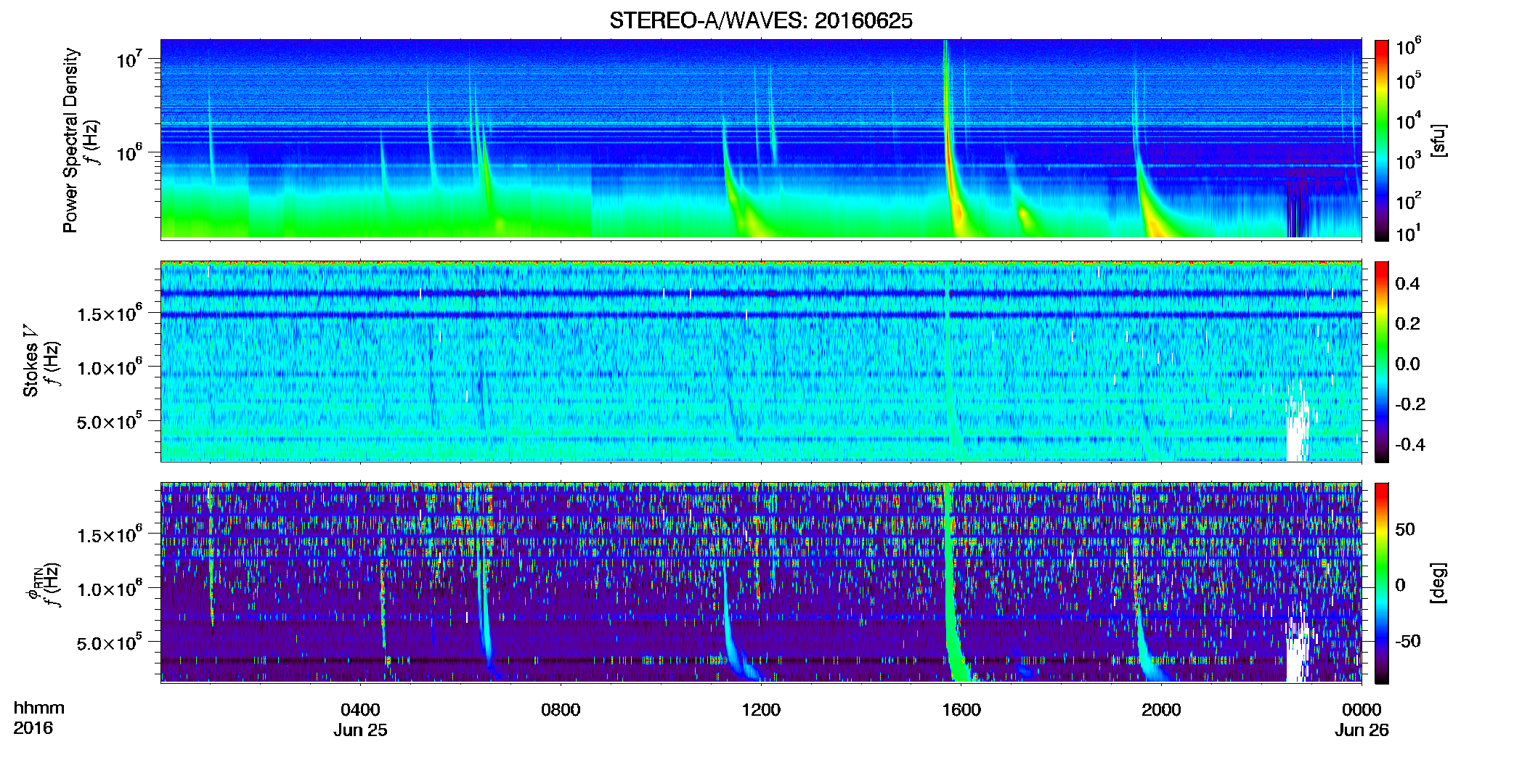The width and height of the screenshot is (1522, 784).
Task: Click the 1200 time tick label
Action: click(761, 709)
